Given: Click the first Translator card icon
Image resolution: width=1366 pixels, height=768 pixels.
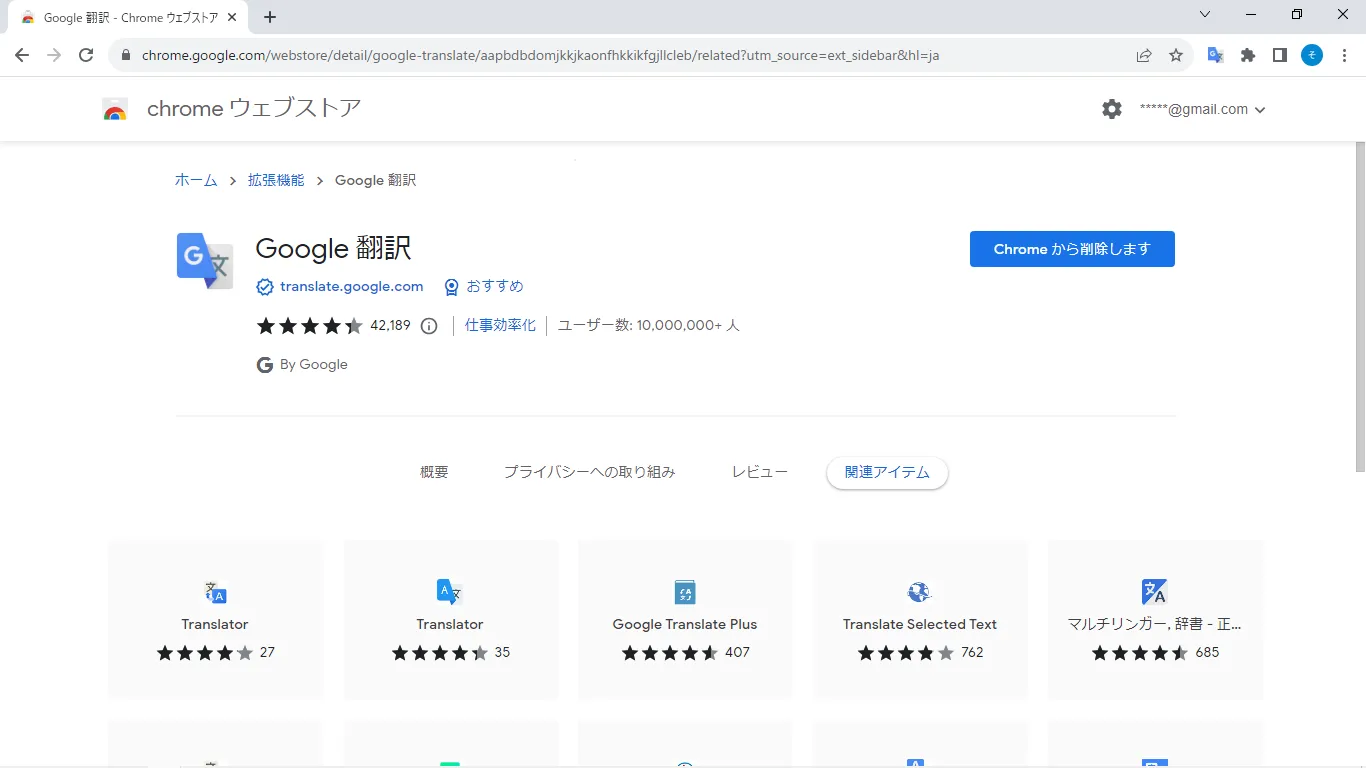Looking at the screenshot, I should click(x=215, y=592).
